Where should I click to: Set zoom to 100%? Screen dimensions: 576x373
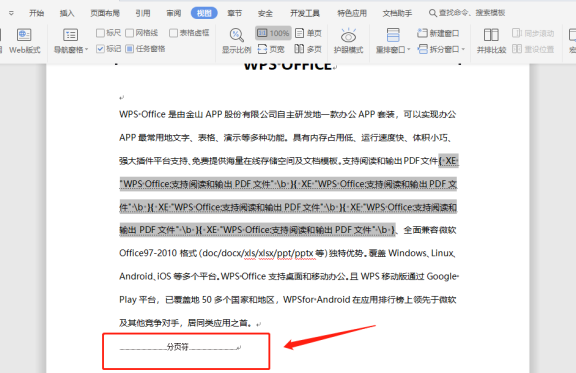pos(273,33)
